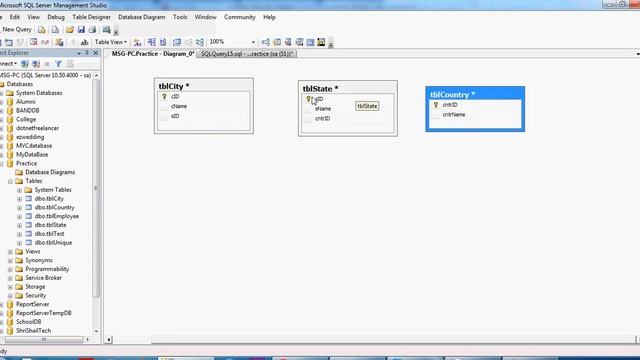Select the Database Diagrams folder
The height and width of the screenshot is (360, 640).
pos(50,172)
